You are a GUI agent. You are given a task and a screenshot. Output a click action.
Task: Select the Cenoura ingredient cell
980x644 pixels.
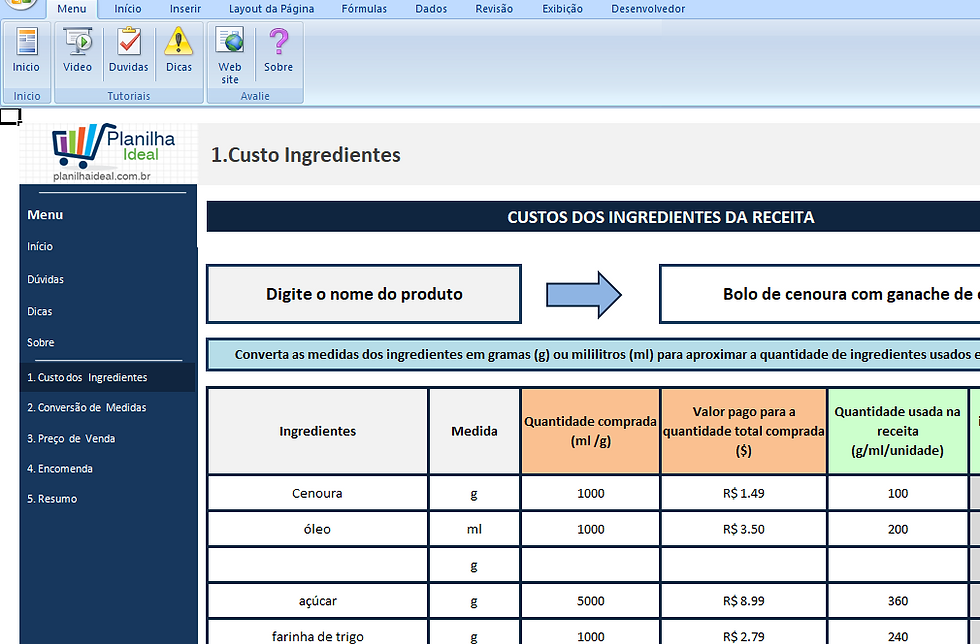[x=318, y=493]
